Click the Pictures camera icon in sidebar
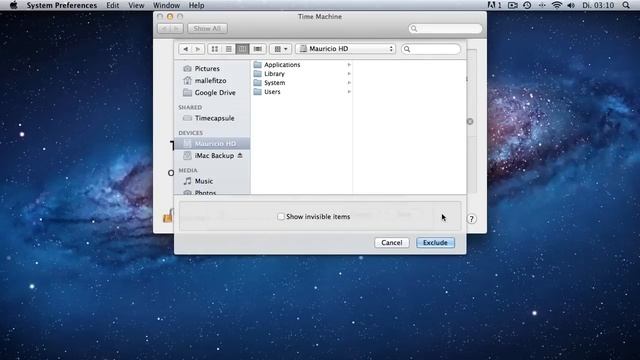 pos(187,69)
